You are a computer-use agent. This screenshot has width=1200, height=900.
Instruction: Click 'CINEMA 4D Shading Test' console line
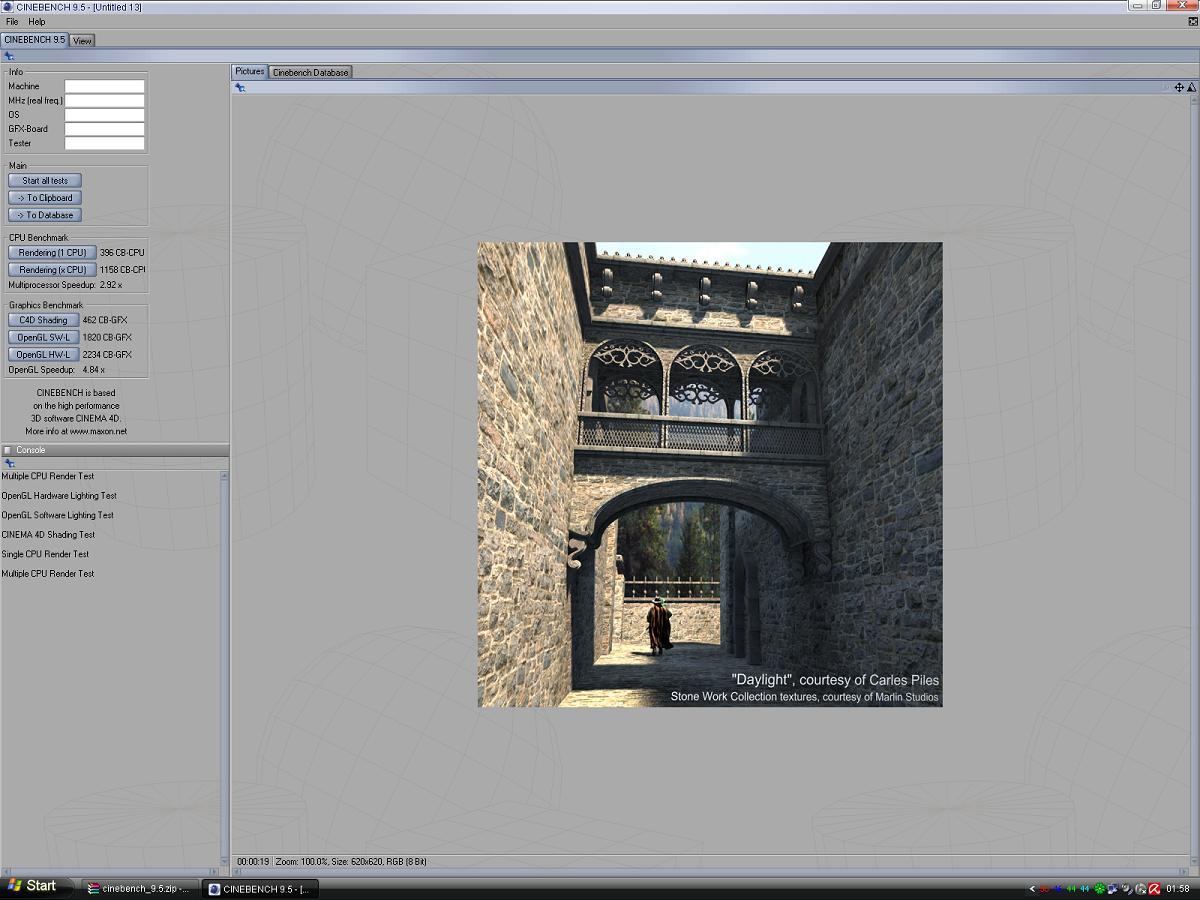(x=48, y=535)
